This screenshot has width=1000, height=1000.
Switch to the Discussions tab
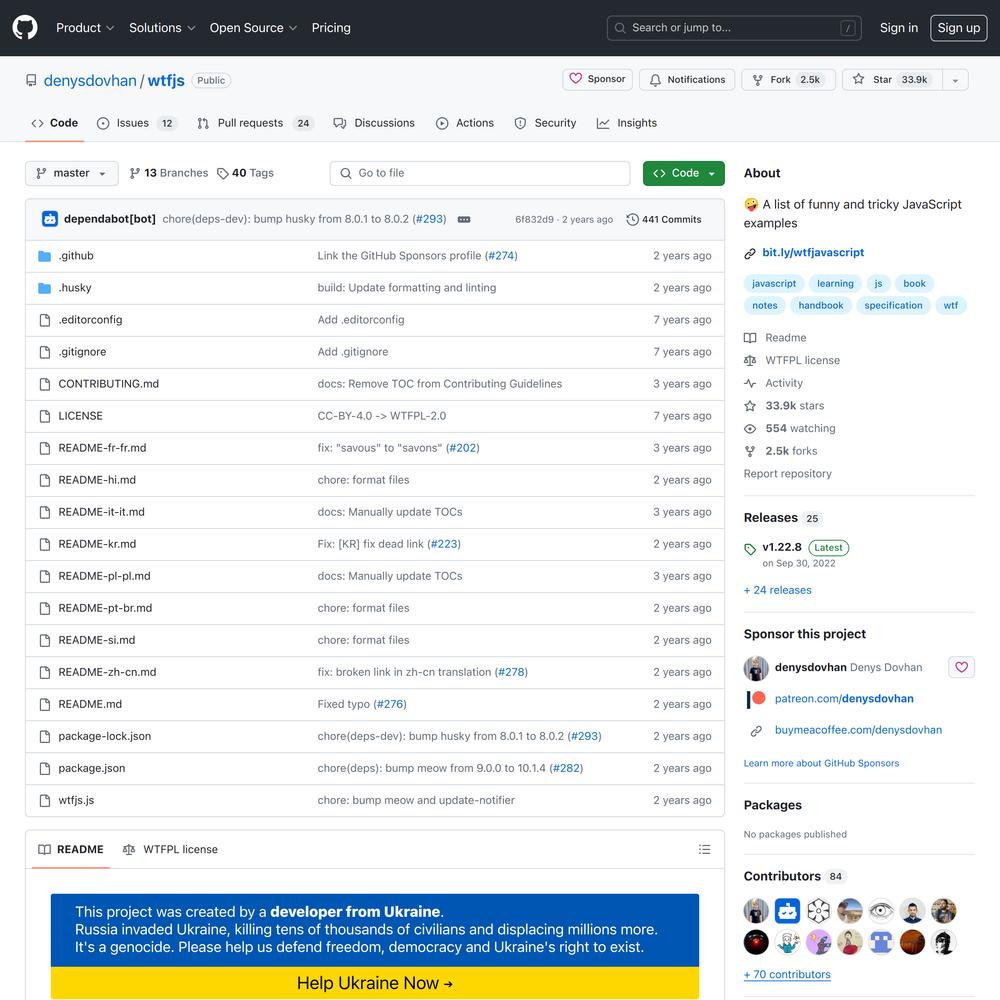(374, 123)
